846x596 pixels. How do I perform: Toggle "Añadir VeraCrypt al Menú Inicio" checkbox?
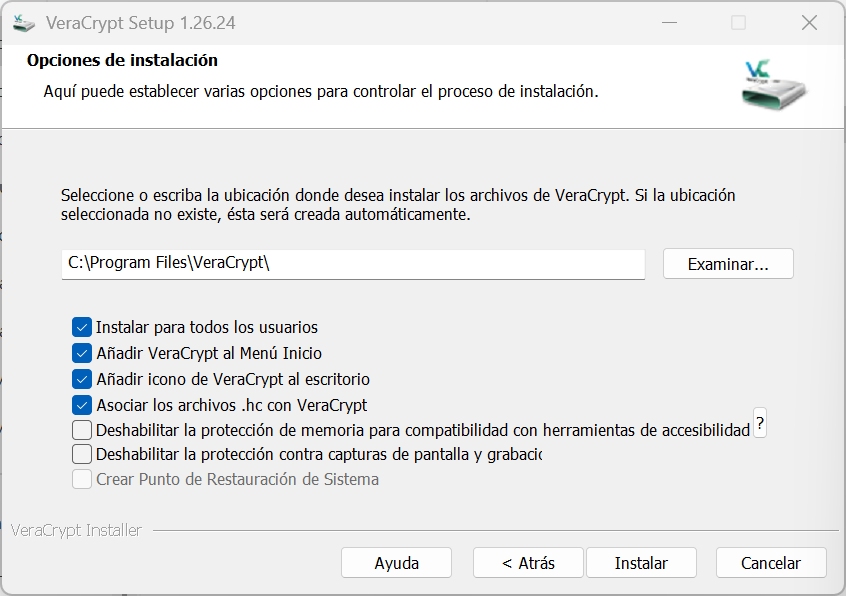click(x=81, y=353)
